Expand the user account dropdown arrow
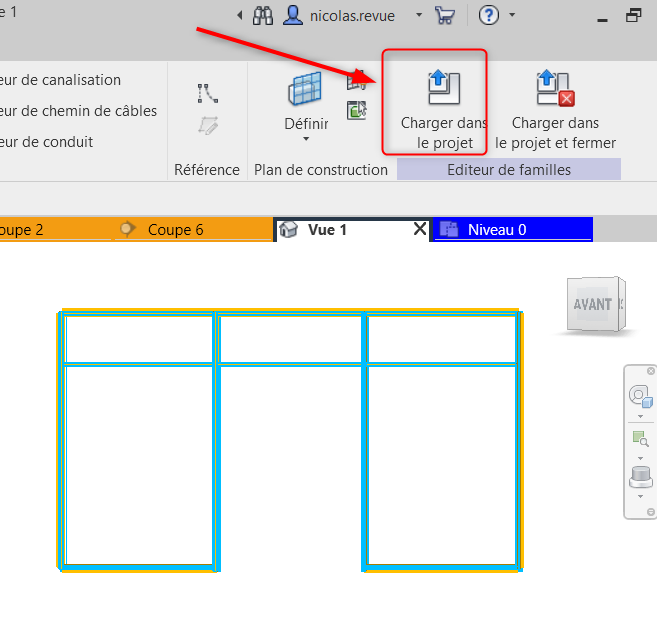 tap(419, 15)
